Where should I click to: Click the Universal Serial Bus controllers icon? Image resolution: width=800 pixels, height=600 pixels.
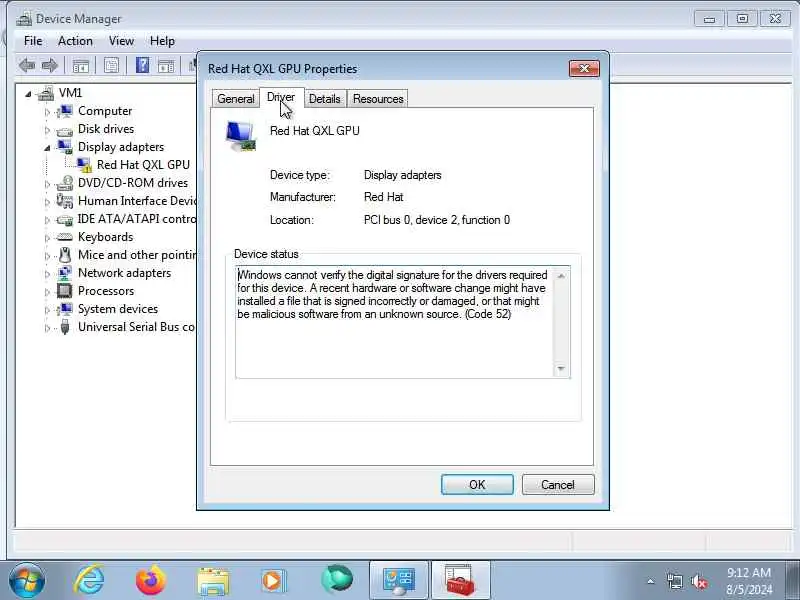click(x=65, y=327)
